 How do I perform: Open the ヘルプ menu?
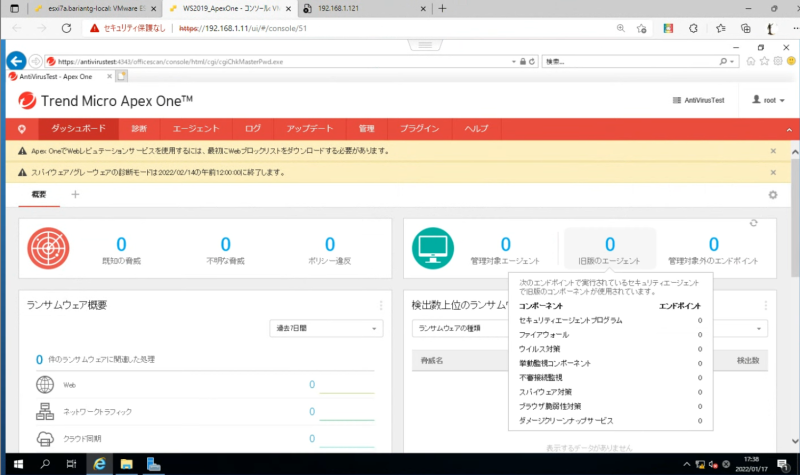pos(477,129)
